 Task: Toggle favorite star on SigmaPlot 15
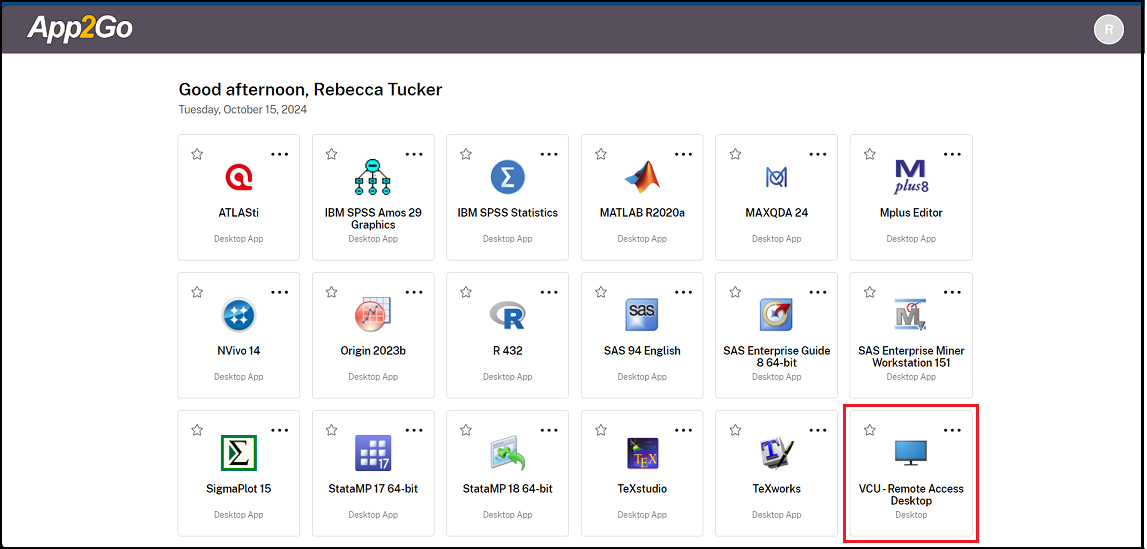pyautogui.click(x=197, y=430)
